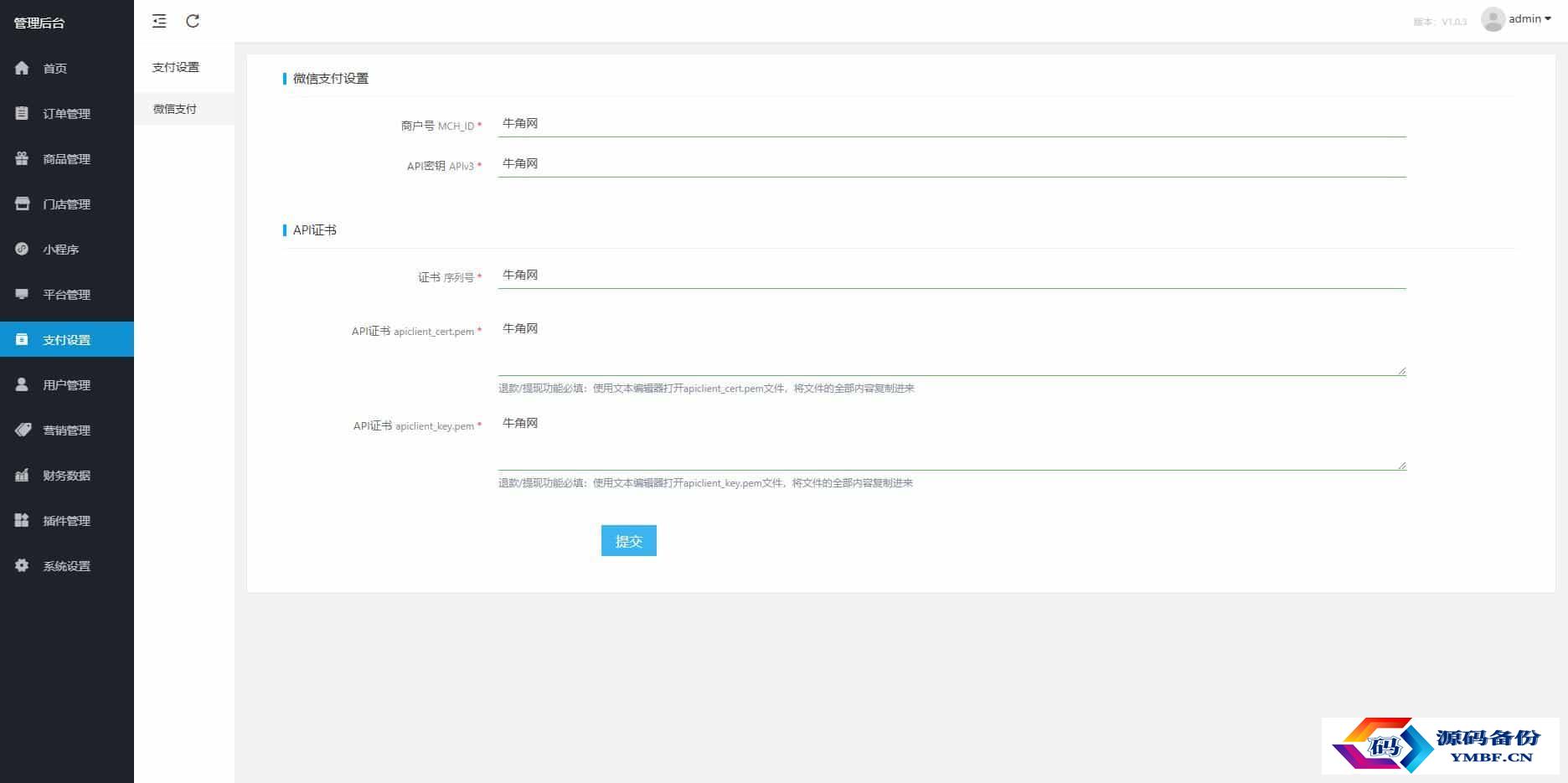Click the API密钥 APIv3 label
The width and height of the screenshot is (1568, 783).
pyautogui.click(x=444, y=166)
